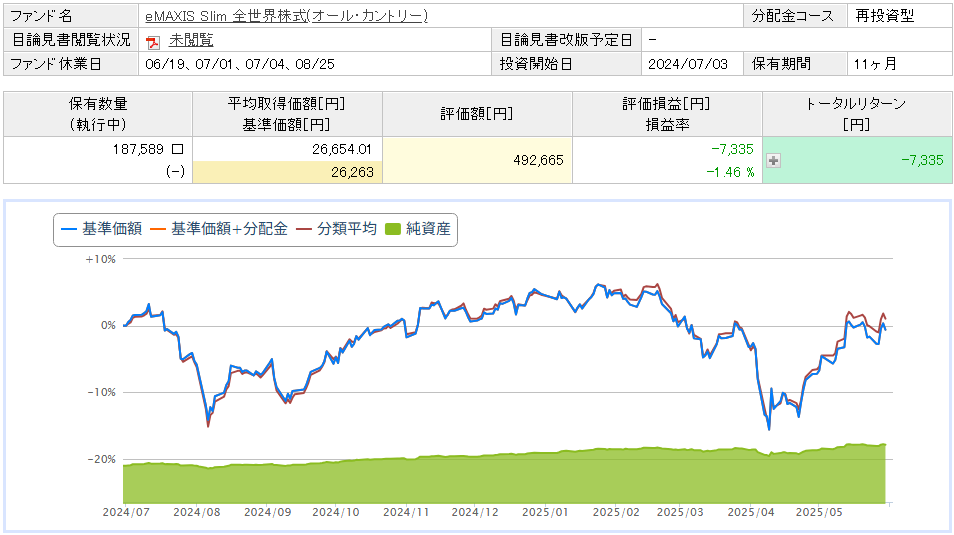
Task: Select the loss rate -1.46 %
Action: (730, 172)
